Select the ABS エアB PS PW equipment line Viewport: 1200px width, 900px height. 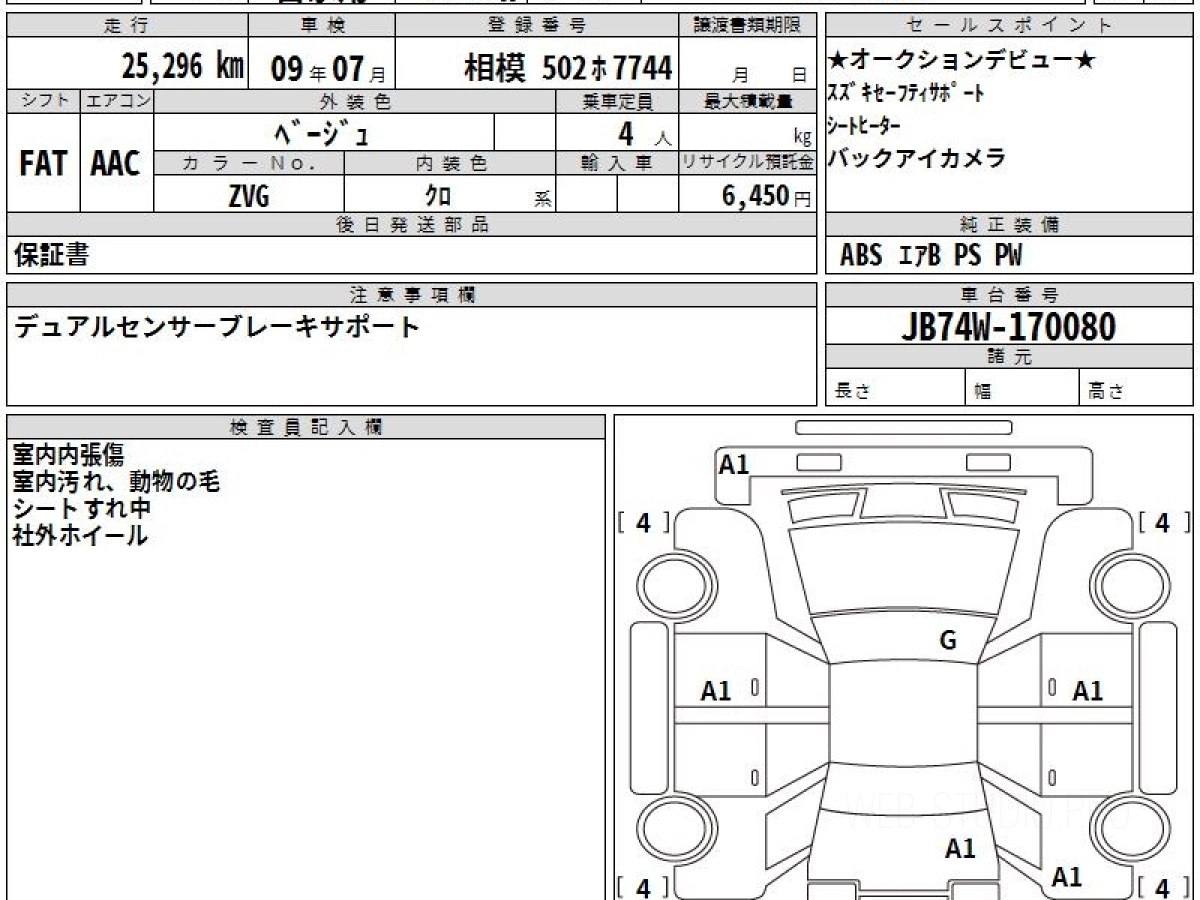click(x=931, y=256)
